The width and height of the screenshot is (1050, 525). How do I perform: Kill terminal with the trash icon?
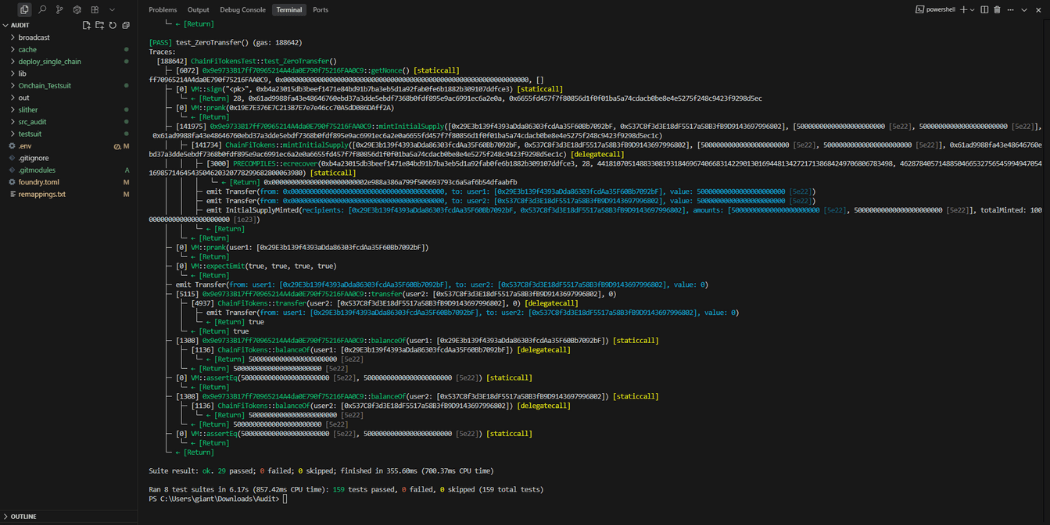997,10
